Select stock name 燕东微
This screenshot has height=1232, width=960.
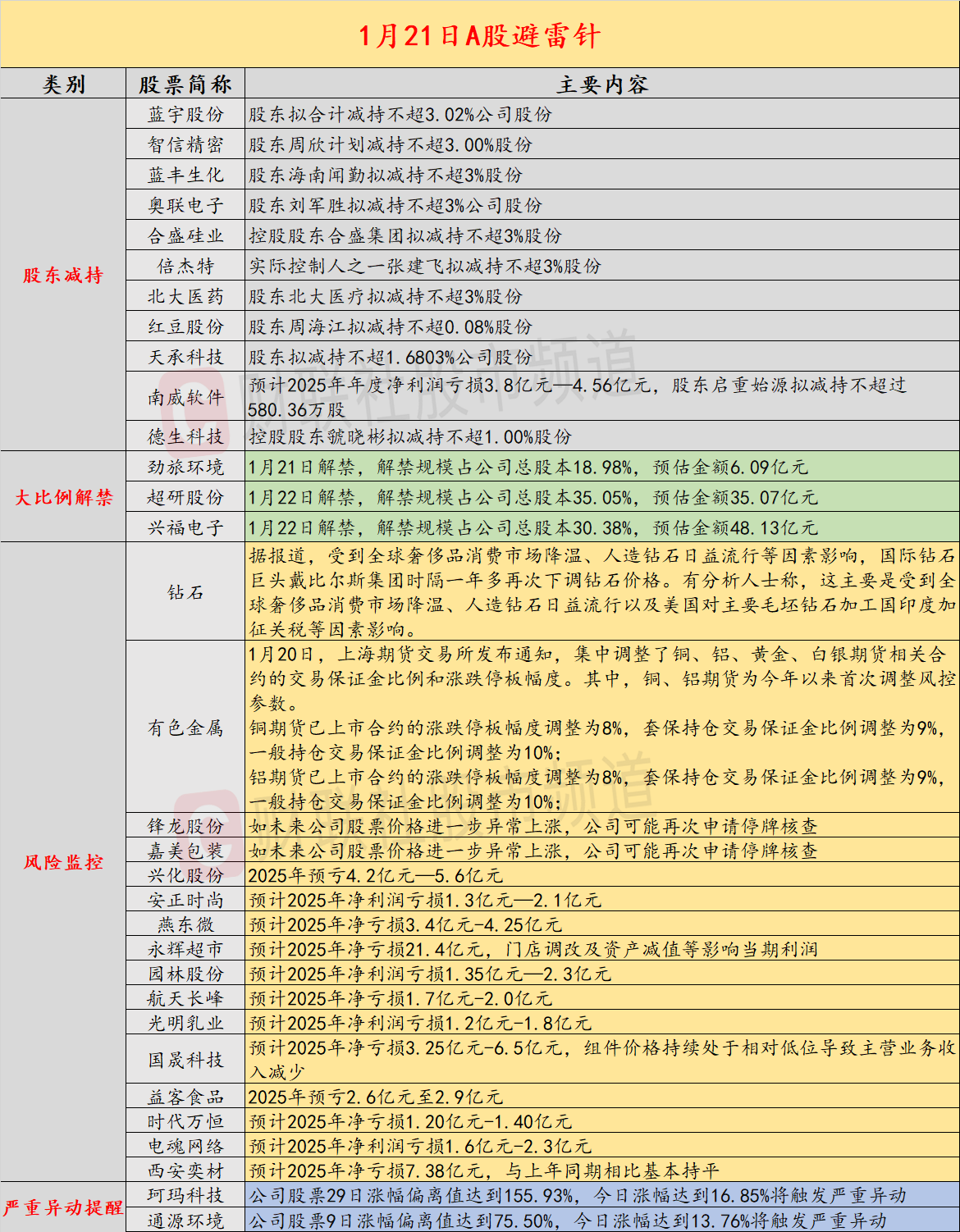click(x=185, y=924)
